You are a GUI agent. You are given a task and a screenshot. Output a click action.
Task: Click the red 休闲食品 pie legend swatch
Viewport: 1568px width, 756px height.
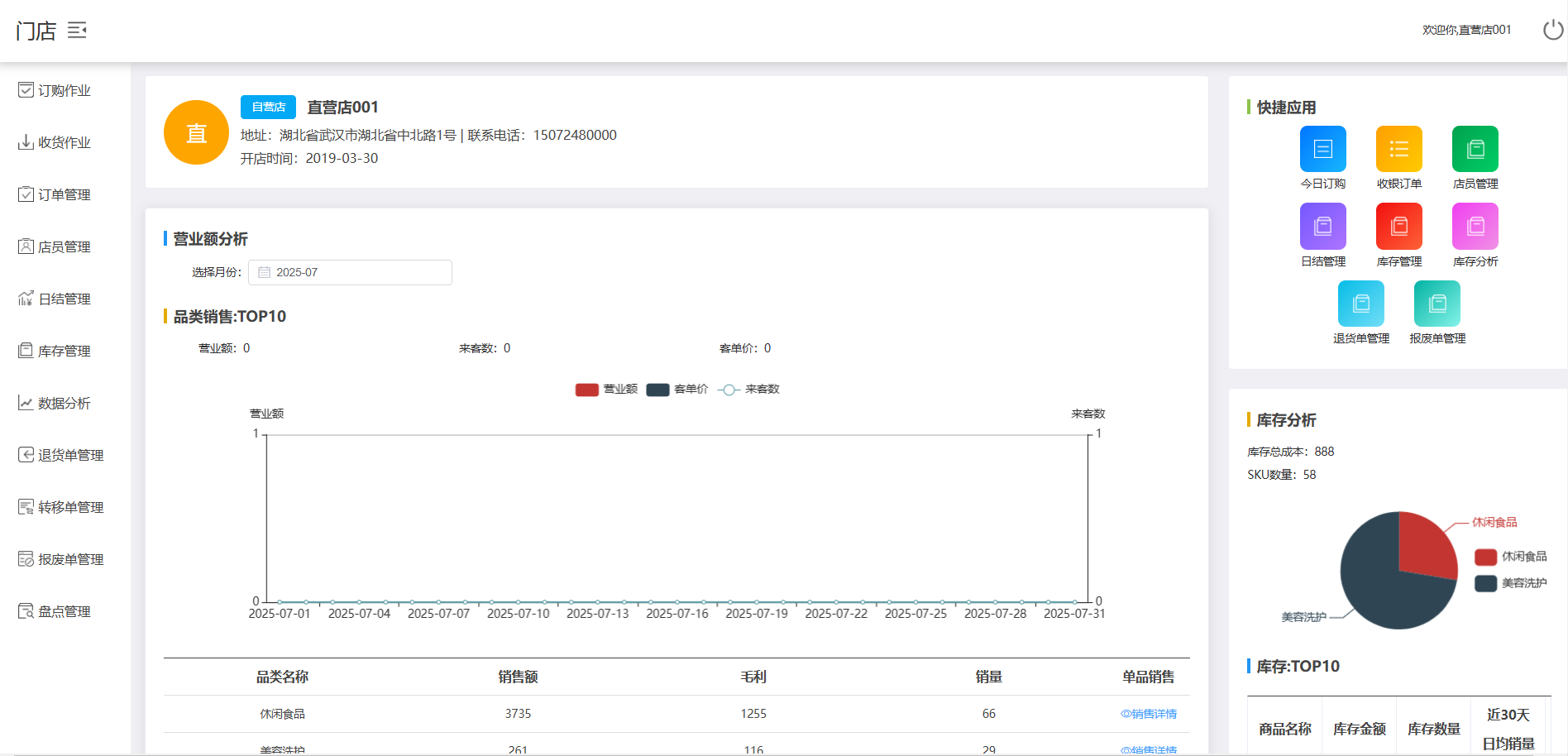(x=1485, y=557)
